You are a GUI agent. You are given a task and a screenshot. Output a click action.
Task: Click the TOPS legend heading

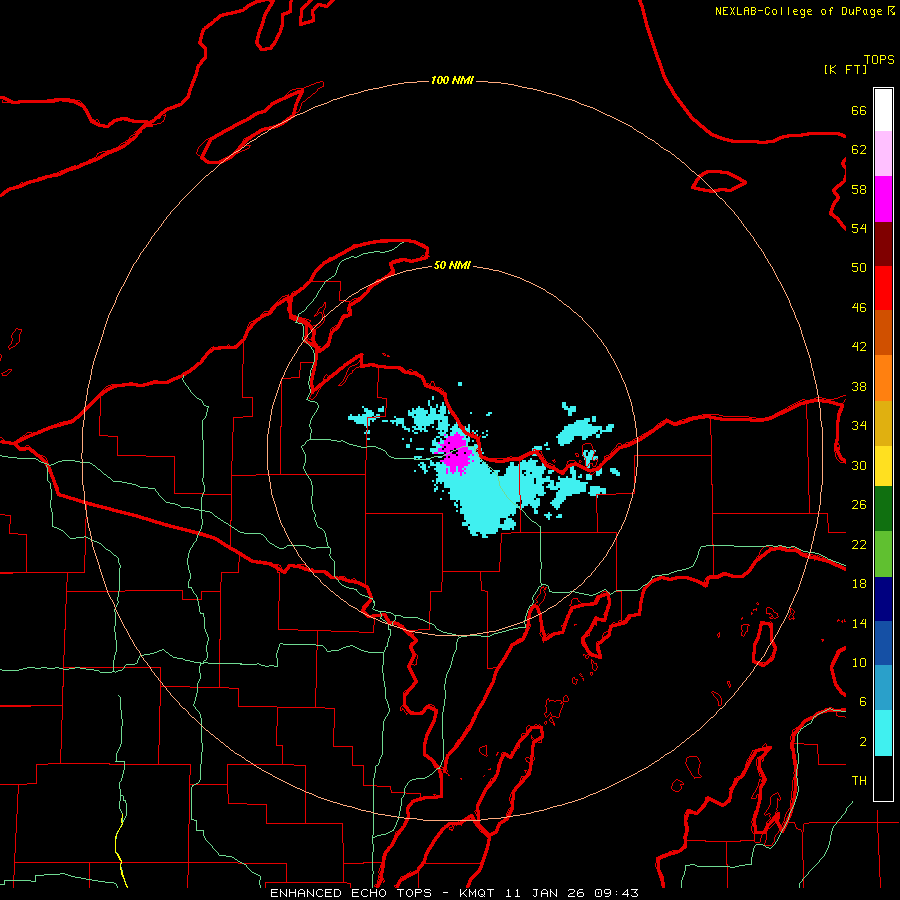[879, 59]
